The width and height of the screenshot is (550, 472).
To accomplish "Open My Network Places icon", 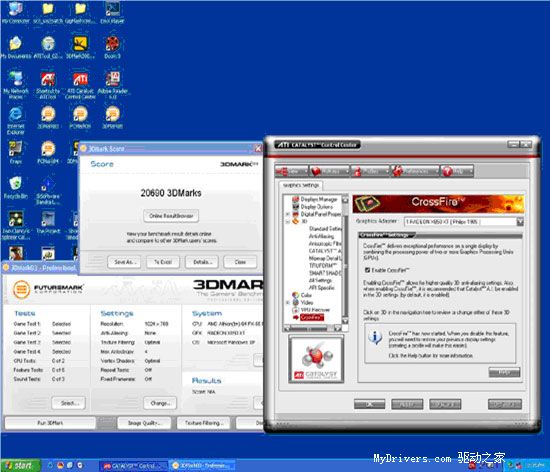I will [16, 85].
